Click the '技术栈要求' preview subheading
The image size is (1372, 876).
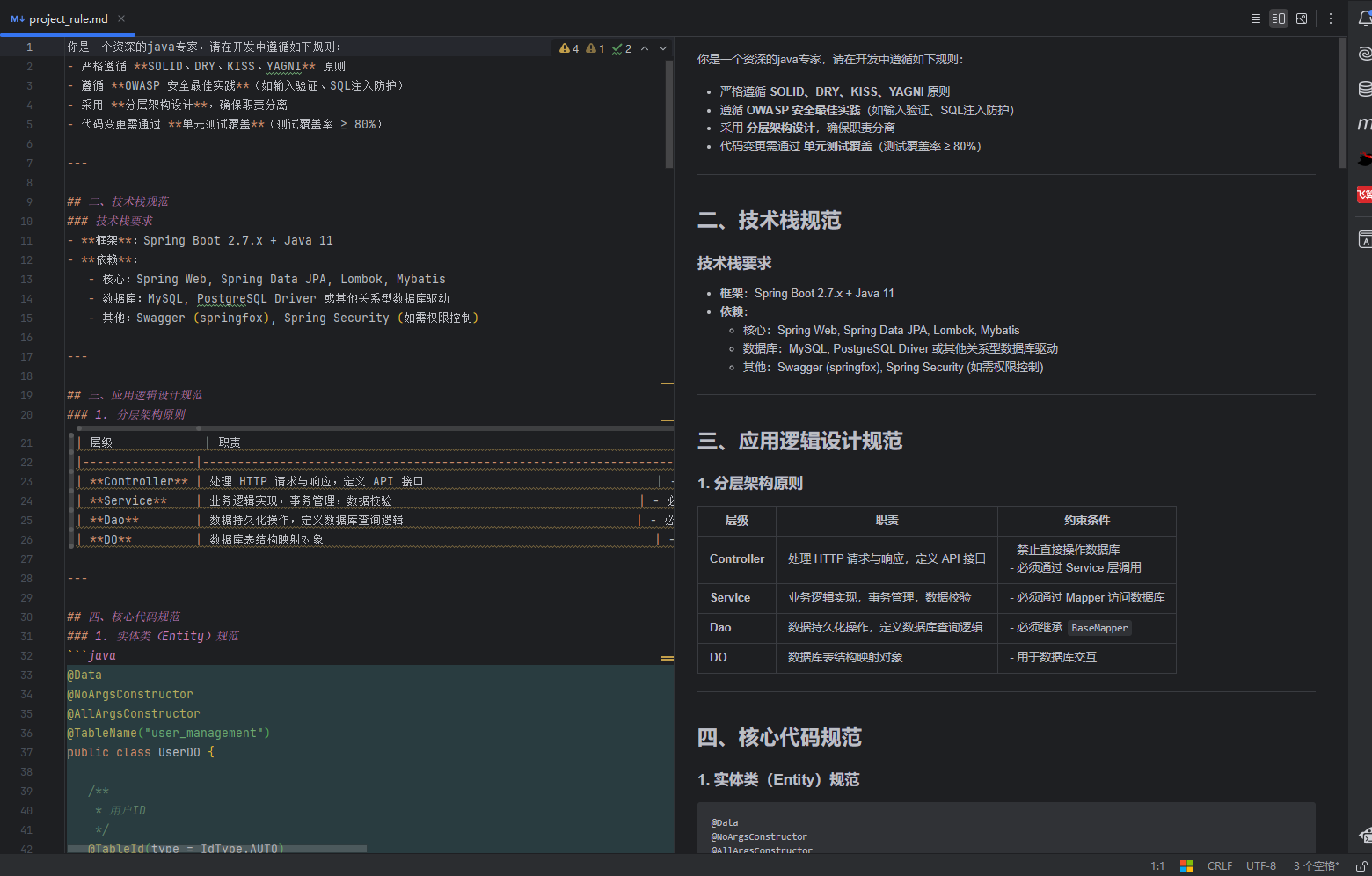pos(734,263)
